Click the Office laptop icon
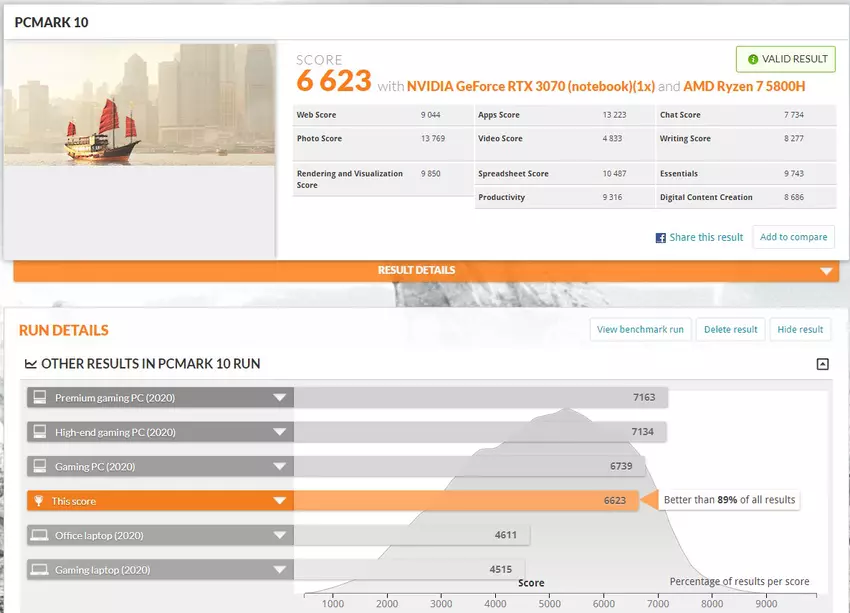This screenshot has width=850, height=613. 40,535
